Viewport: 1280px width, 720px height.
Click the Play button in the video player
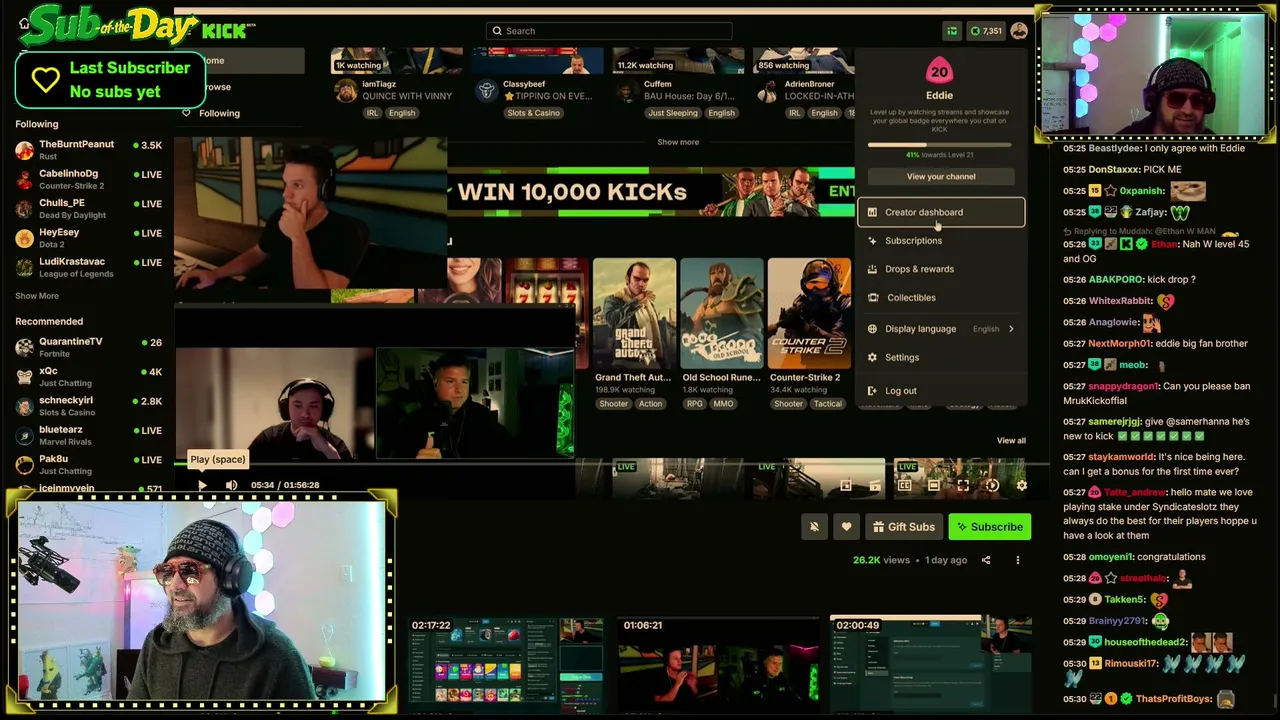(x=202, y=485)
